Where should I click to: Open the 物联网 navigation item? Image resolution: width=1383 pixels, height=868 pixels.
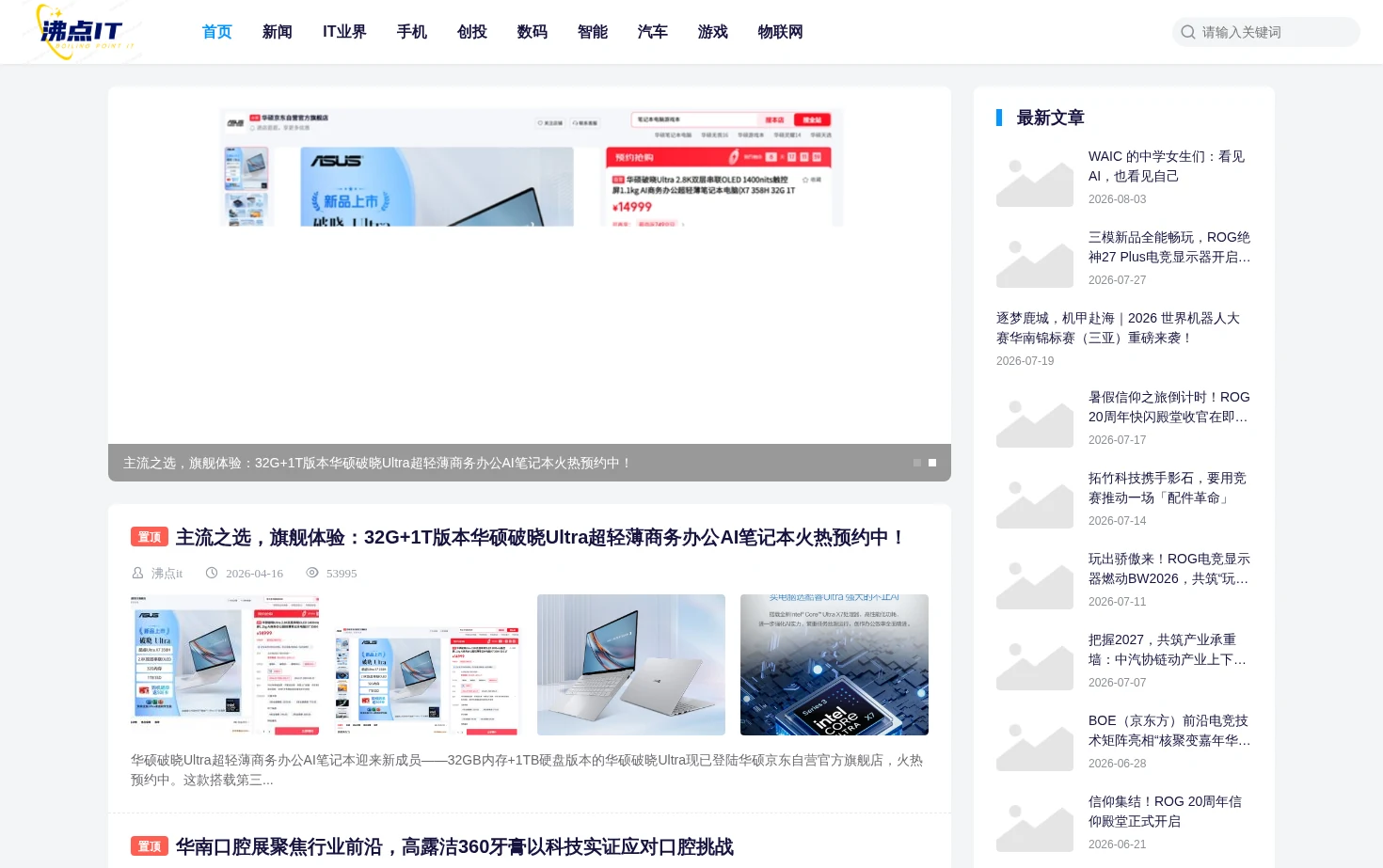point(781,32)
